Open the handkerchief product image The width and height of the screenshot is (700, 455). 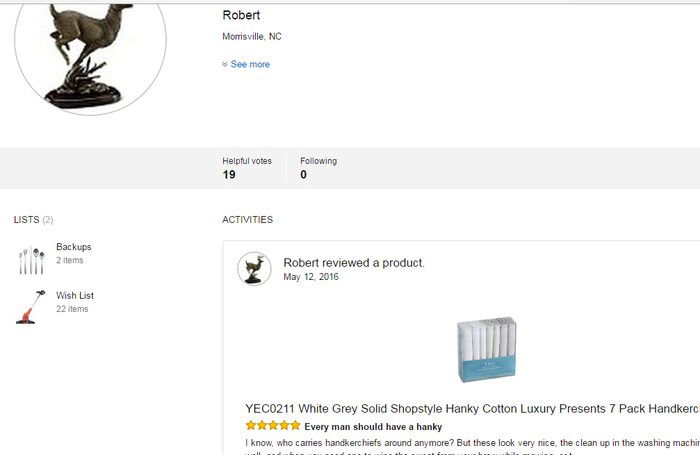[486, 349]
